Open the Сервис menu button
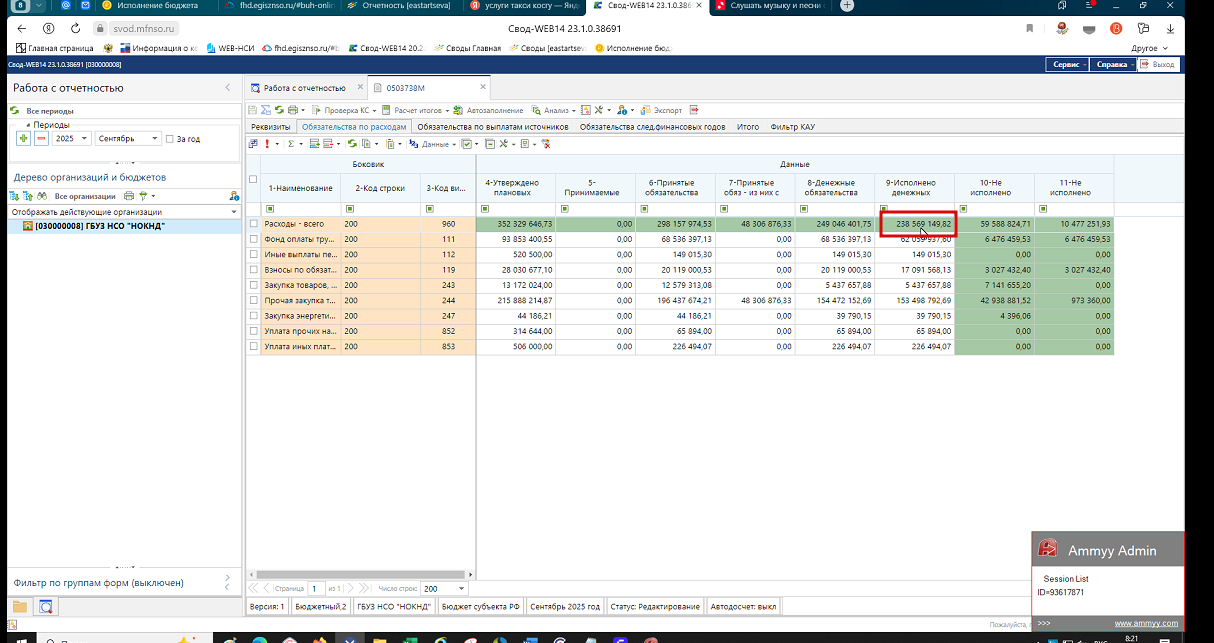1214x643 pixels. [x=1066, y=64]
